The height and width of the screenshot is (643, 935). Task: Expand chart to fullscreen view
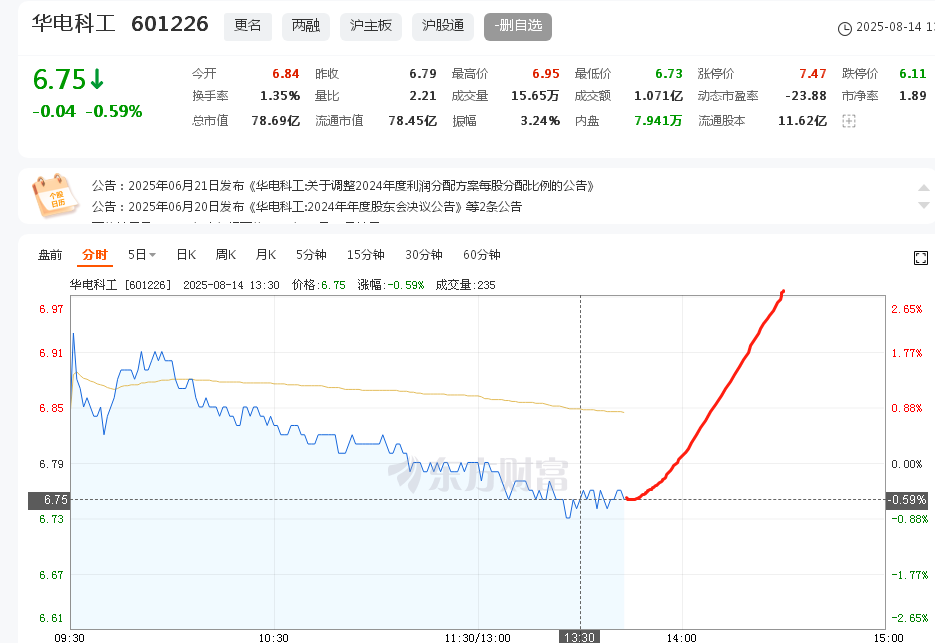[x=920, y=258]
